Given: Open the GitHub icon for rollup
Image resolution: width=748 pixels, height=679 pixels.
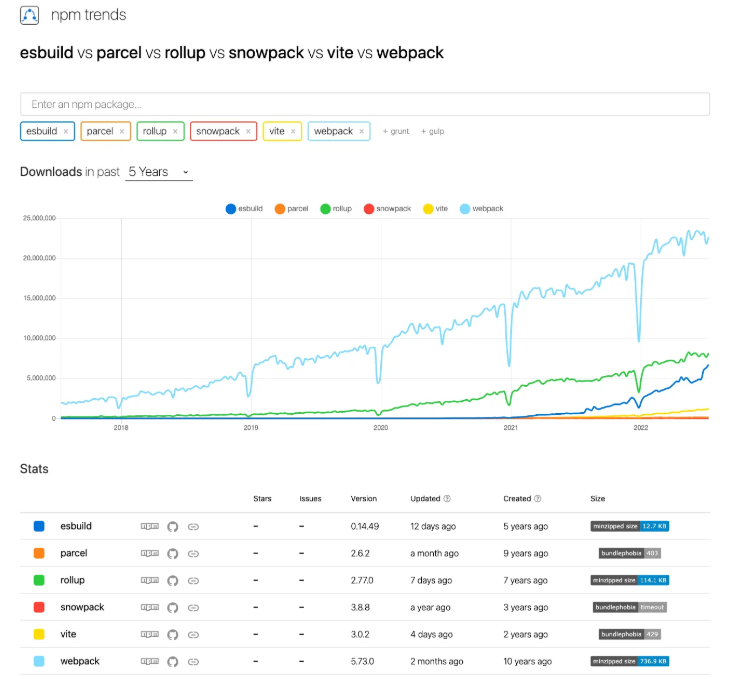Looking at the screenshot, I should point(173,580).
